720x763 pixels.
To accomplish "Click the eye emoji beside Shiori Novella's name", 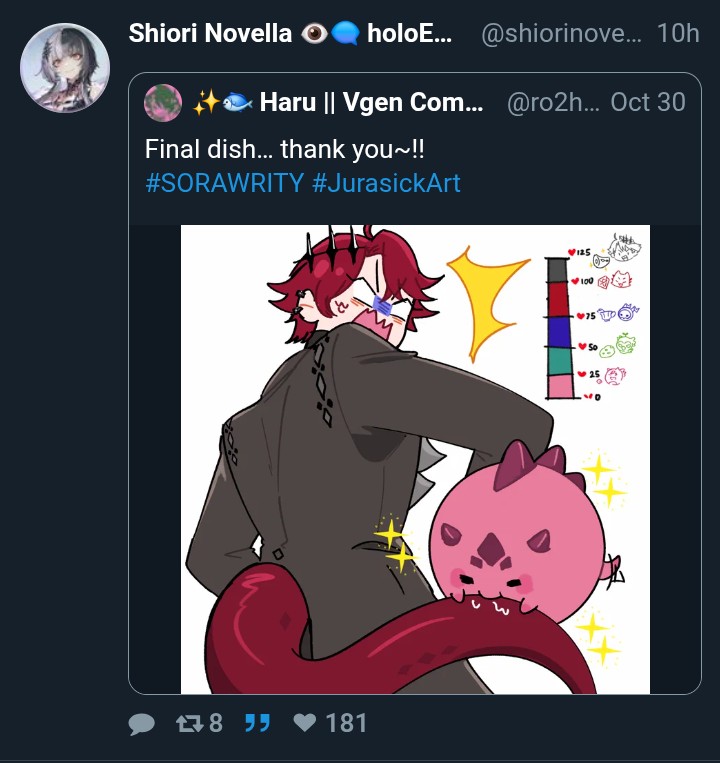I will click(315, 33).
